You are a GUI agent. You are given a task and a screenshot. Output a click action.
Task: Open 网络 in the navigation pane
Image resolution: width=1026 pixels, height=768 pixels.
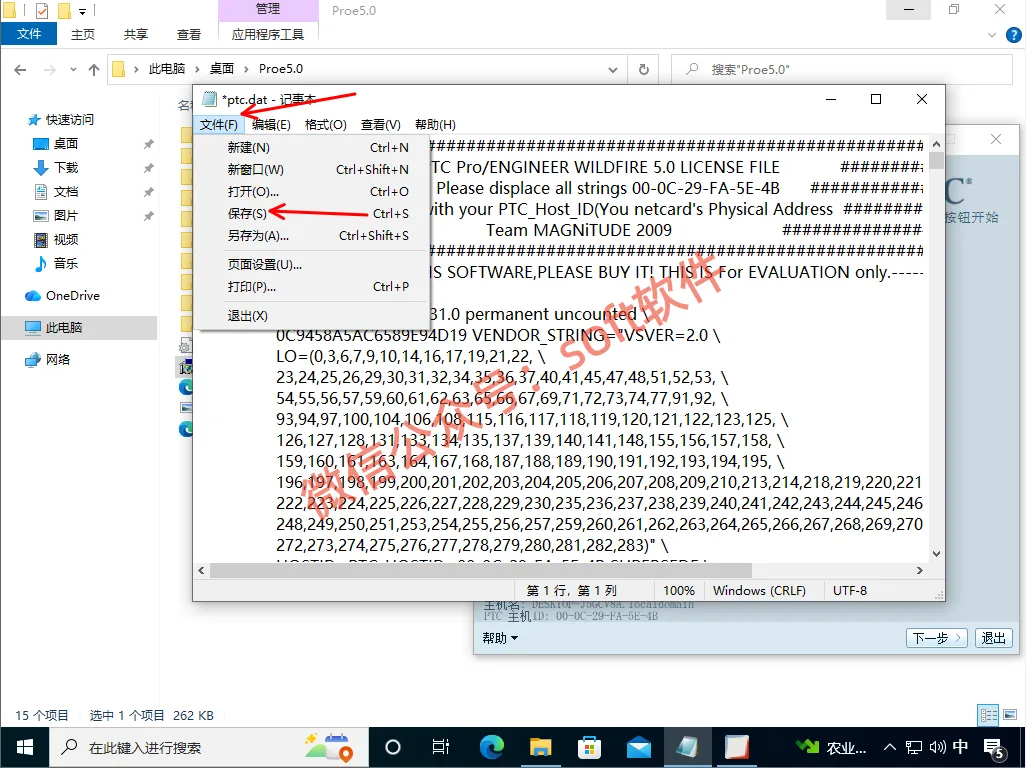pyautogui.click(x=58, y=359)
